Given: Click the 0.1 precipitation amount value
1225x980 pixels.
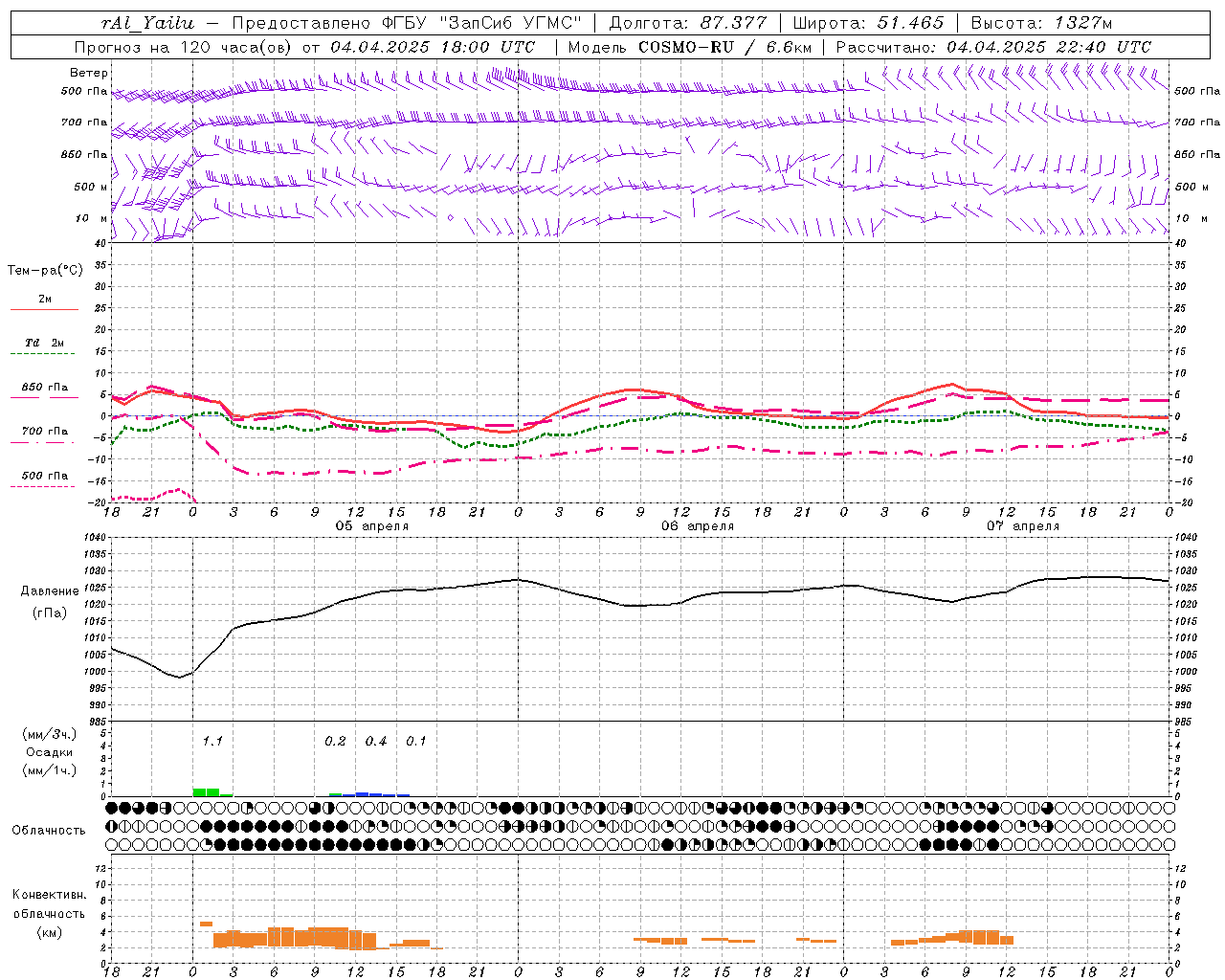Looking at the screenshot, I should [x=416, y=741].
